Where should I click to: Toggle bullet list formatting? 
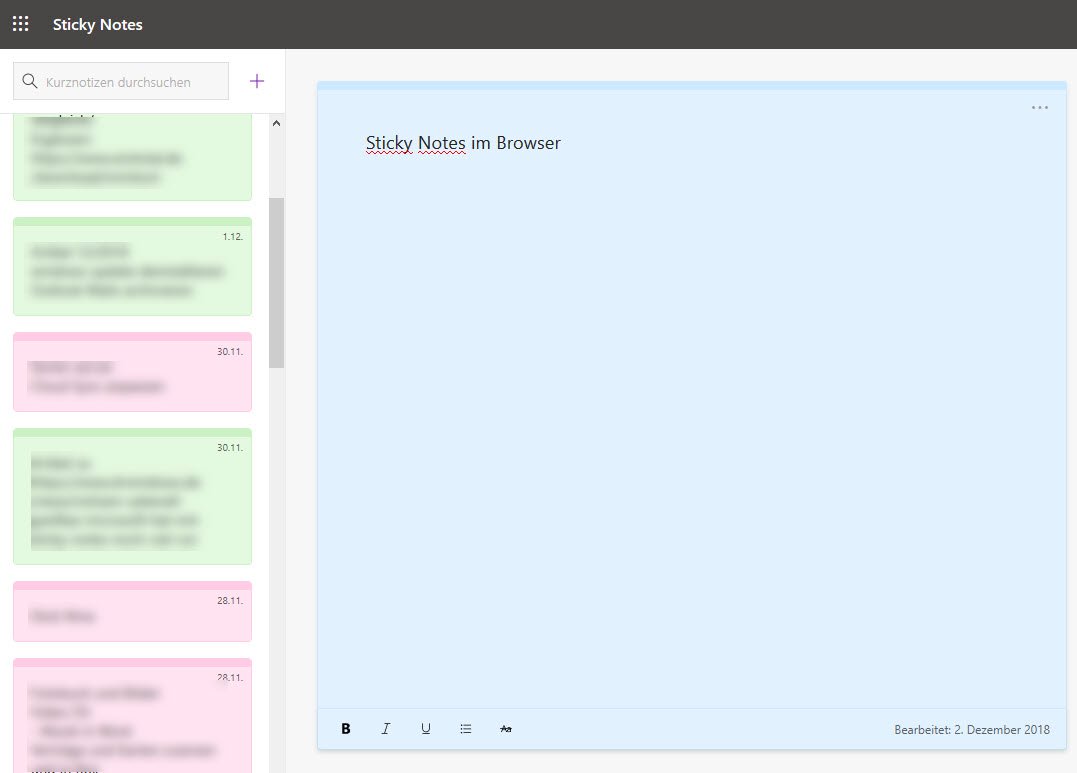click(466, 729)
